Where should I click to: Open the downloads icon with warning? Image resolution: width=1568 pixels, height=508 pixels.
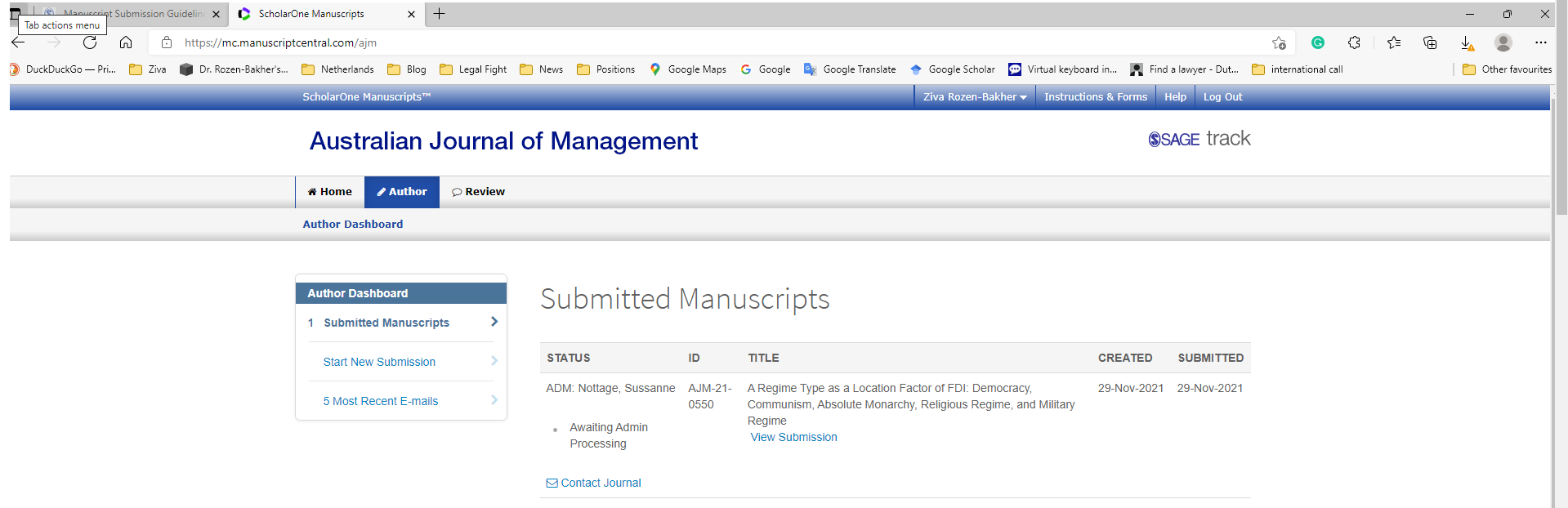point(1467,43)
